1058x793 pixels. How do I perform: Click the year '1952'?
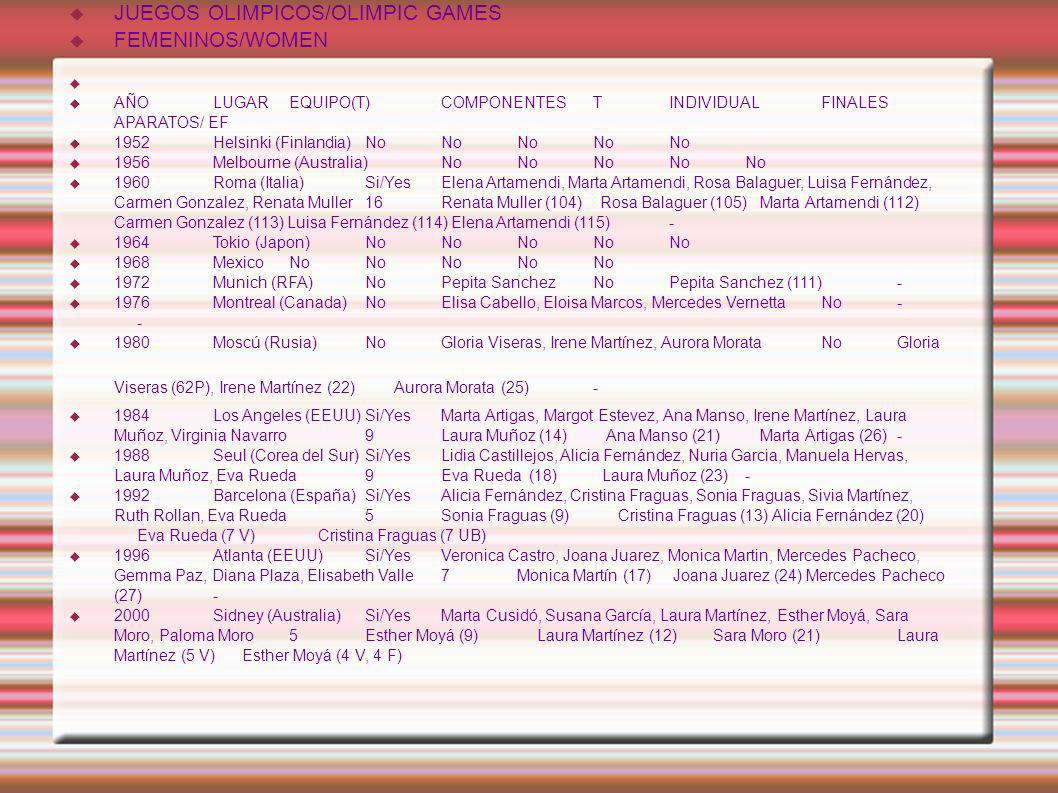(132, 142)
